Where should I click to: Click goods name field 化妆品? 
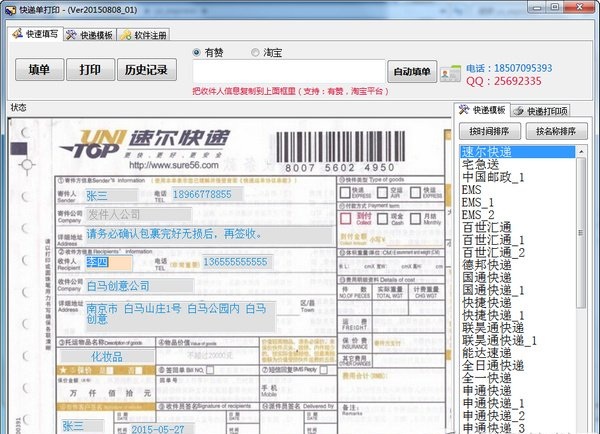[x=107, y=357]
